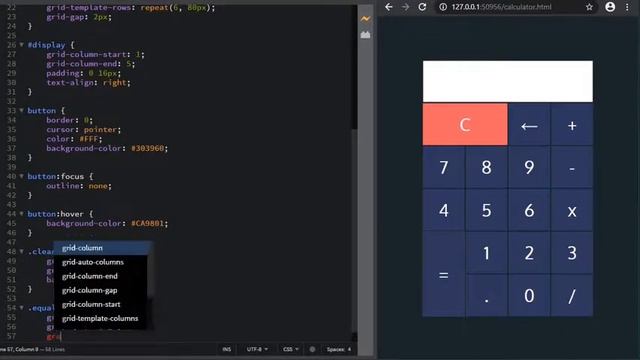The width and height of the screenshot is (640, 360).
Task: Open the UTF-8 encoding dropdown
Action: pyautogui.click(x=257, y=349)
